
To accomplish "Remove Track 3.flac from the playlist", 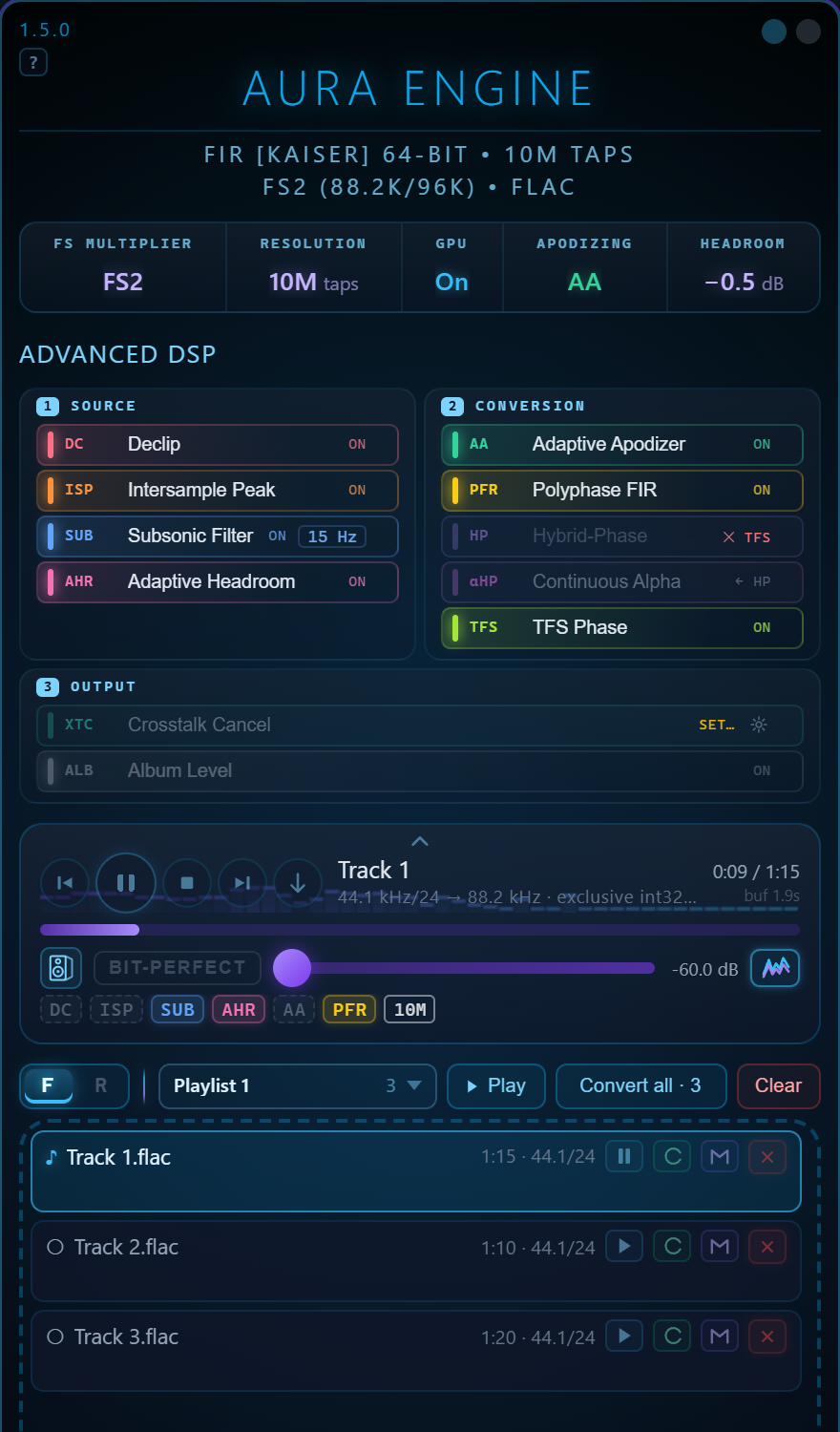I will pyautogui.click(x=767, y=1336).
